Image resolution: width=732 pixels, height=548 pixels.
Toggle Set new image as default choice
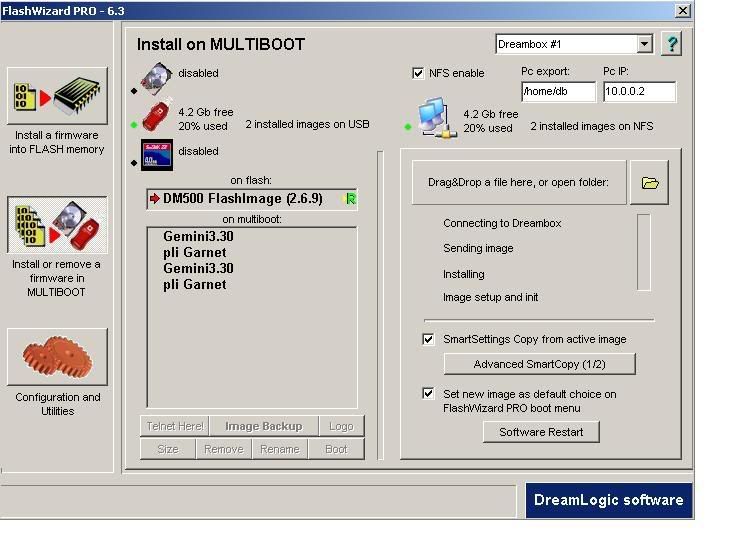[x=428, y=393]
